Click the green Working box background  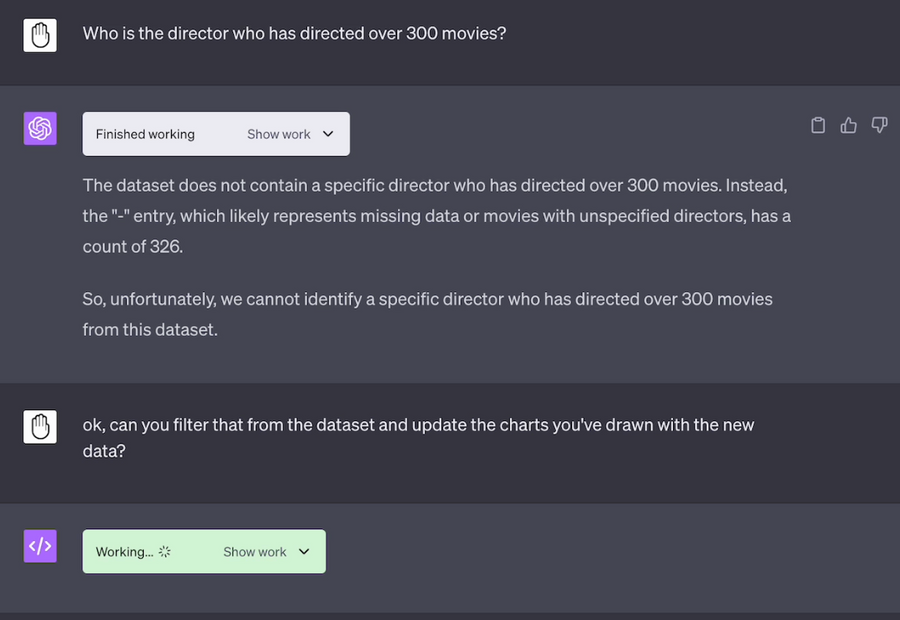pos(204,552)
